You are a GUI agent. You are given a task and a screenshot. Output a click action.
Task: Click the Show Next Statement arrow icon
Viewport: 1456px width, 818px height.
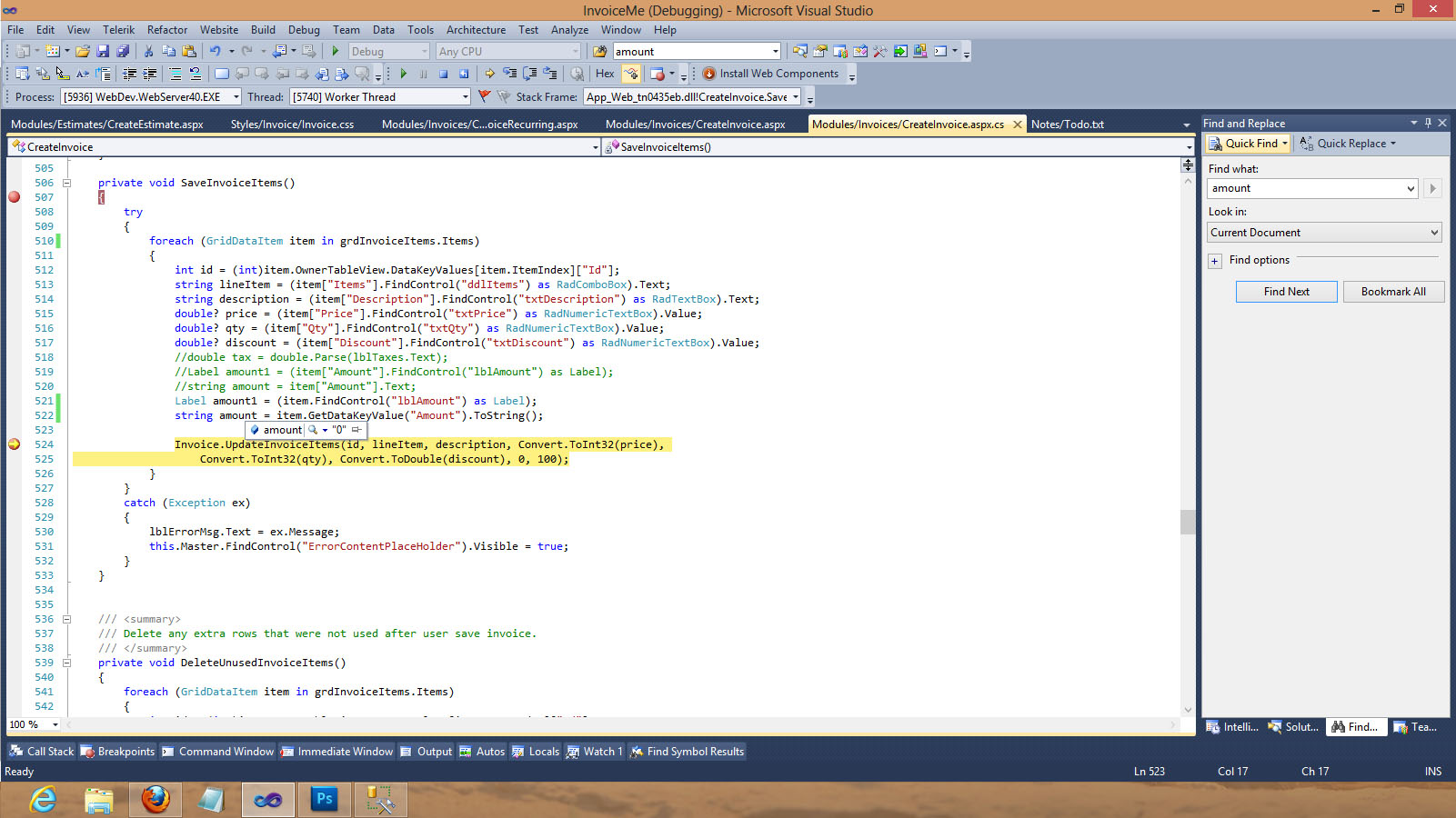point(489,74)
